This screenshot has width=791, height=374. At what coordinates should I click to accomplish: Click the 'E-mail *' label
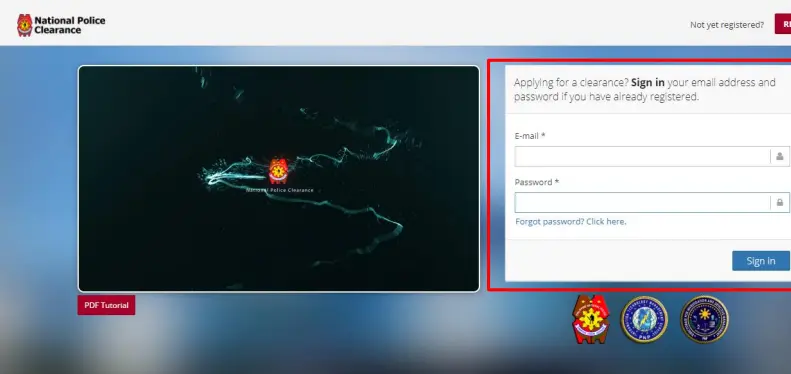coord(530,136)
